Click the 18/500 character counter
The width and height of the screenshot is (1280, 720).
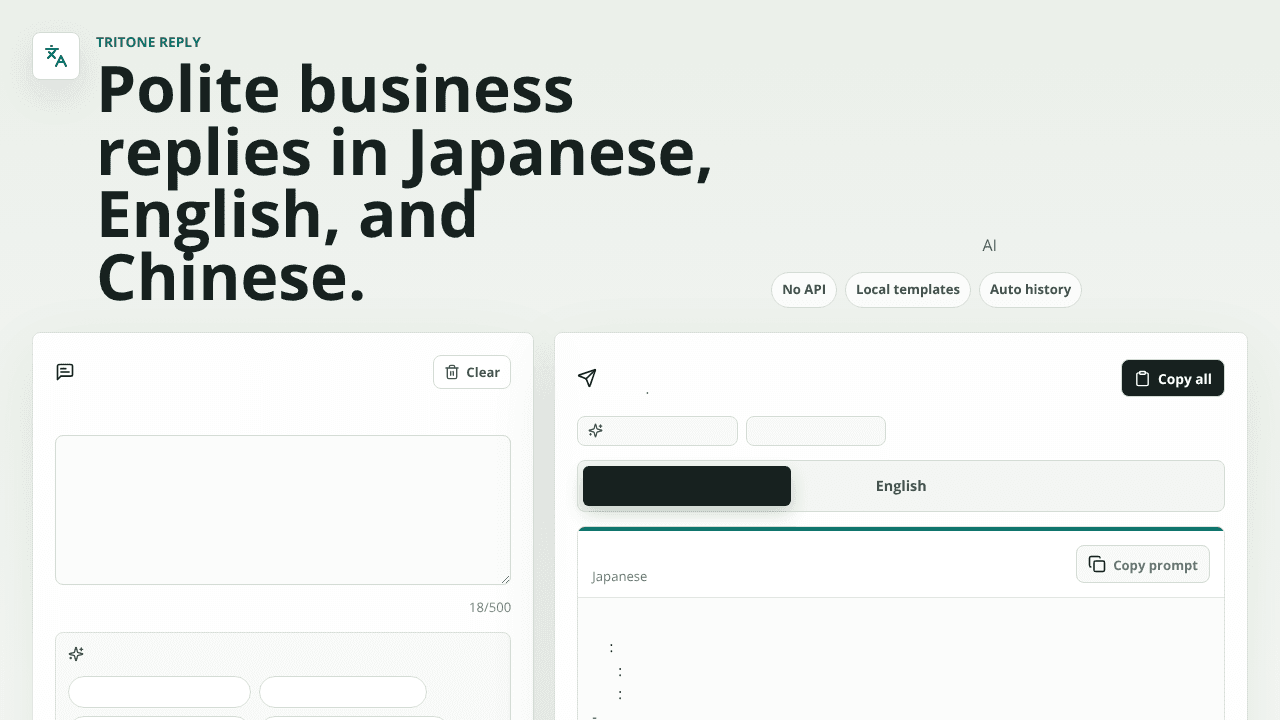point(490,607)
